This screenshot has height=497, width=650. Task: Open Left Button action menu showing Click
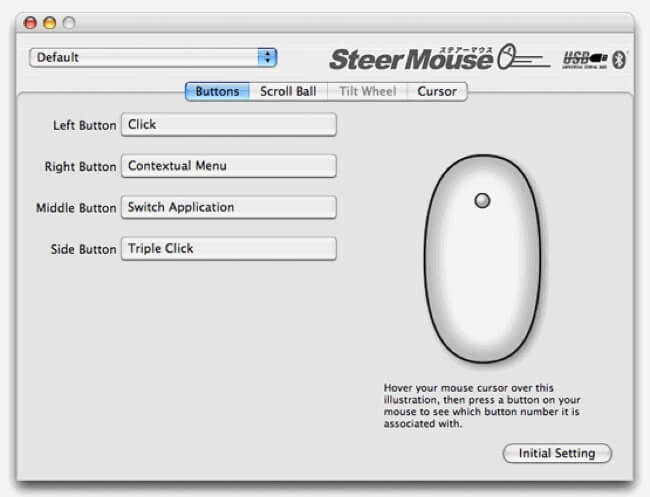click(x=229, y=124)
